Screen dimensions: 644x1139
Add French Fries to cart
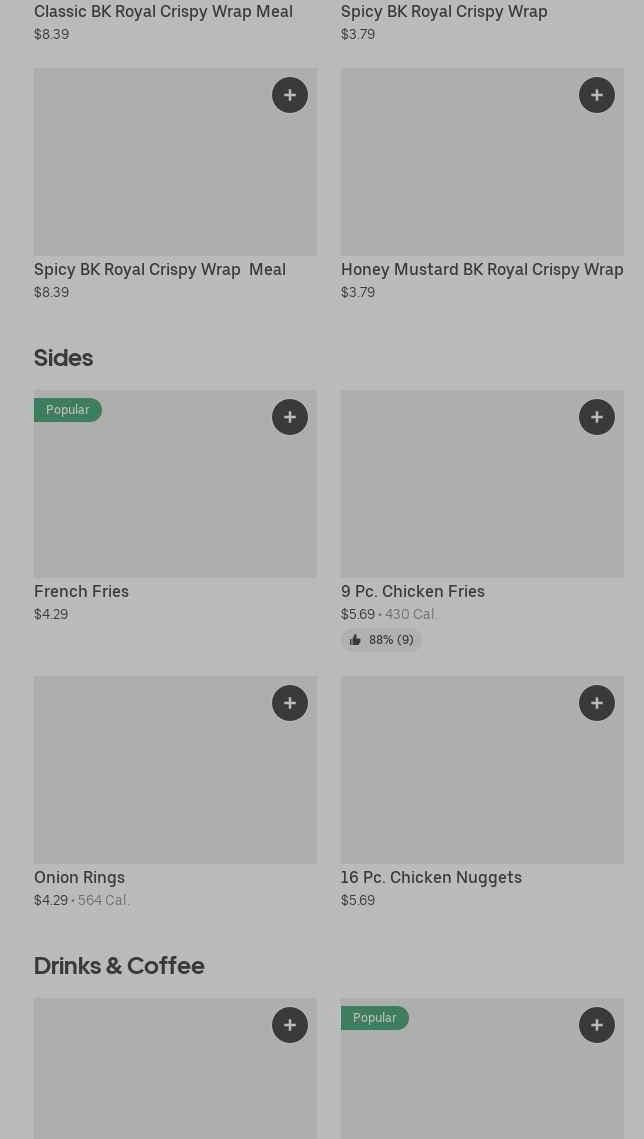[290, 417]
